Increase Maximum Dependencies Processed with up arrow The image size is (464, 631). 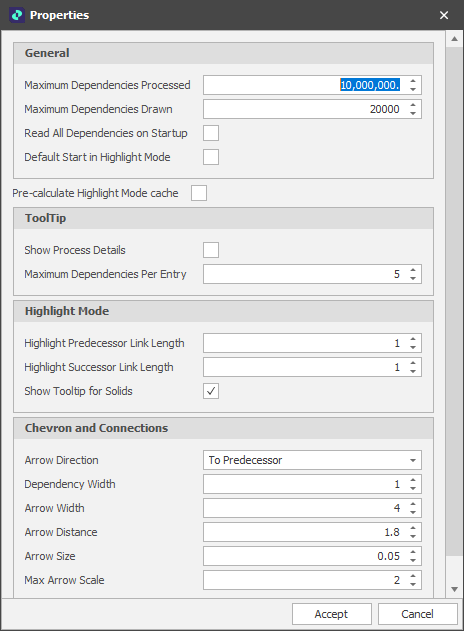tap(413, 81)
